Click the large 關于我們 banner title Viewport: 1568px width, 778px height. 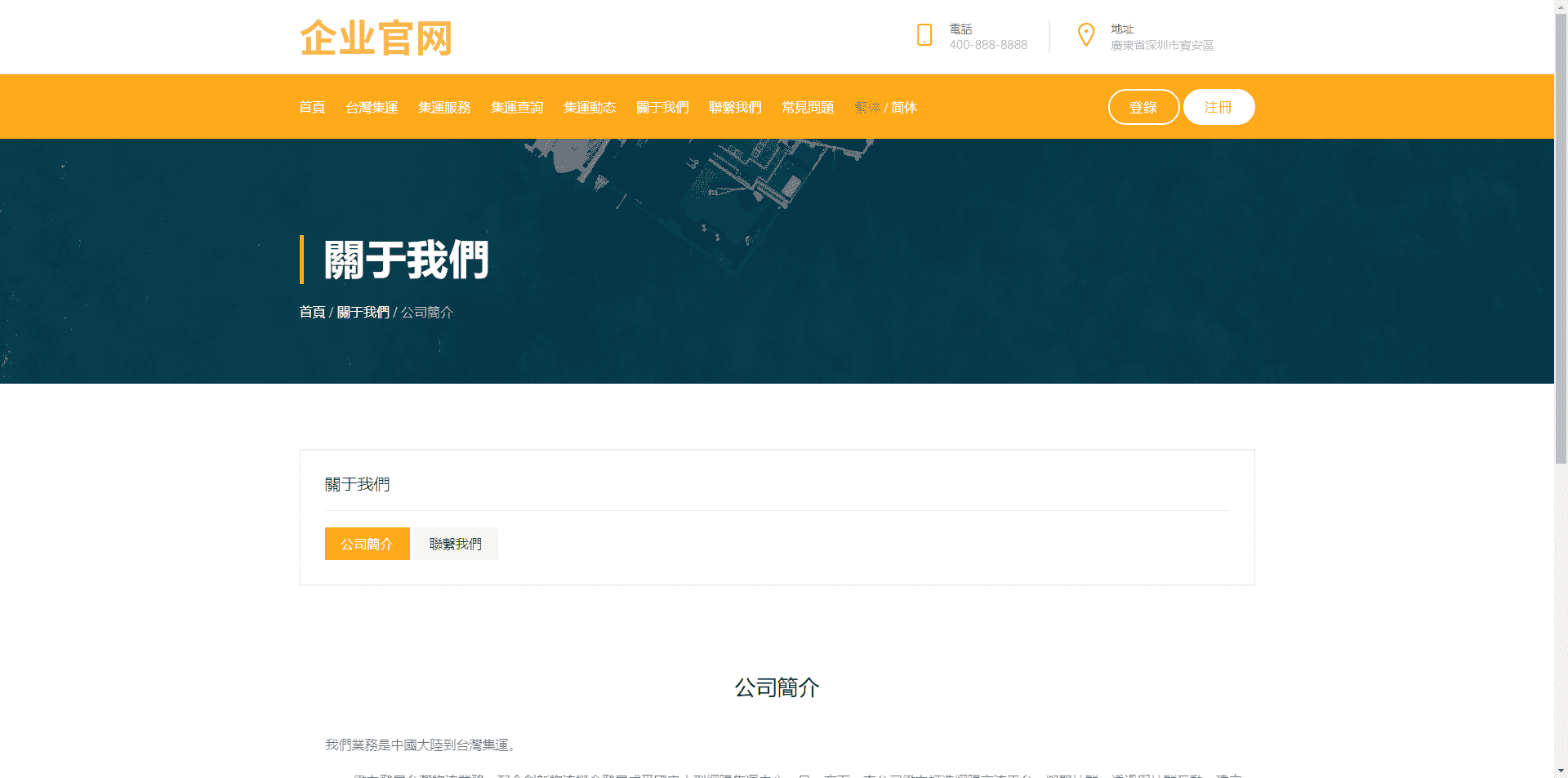pos(406,260)
